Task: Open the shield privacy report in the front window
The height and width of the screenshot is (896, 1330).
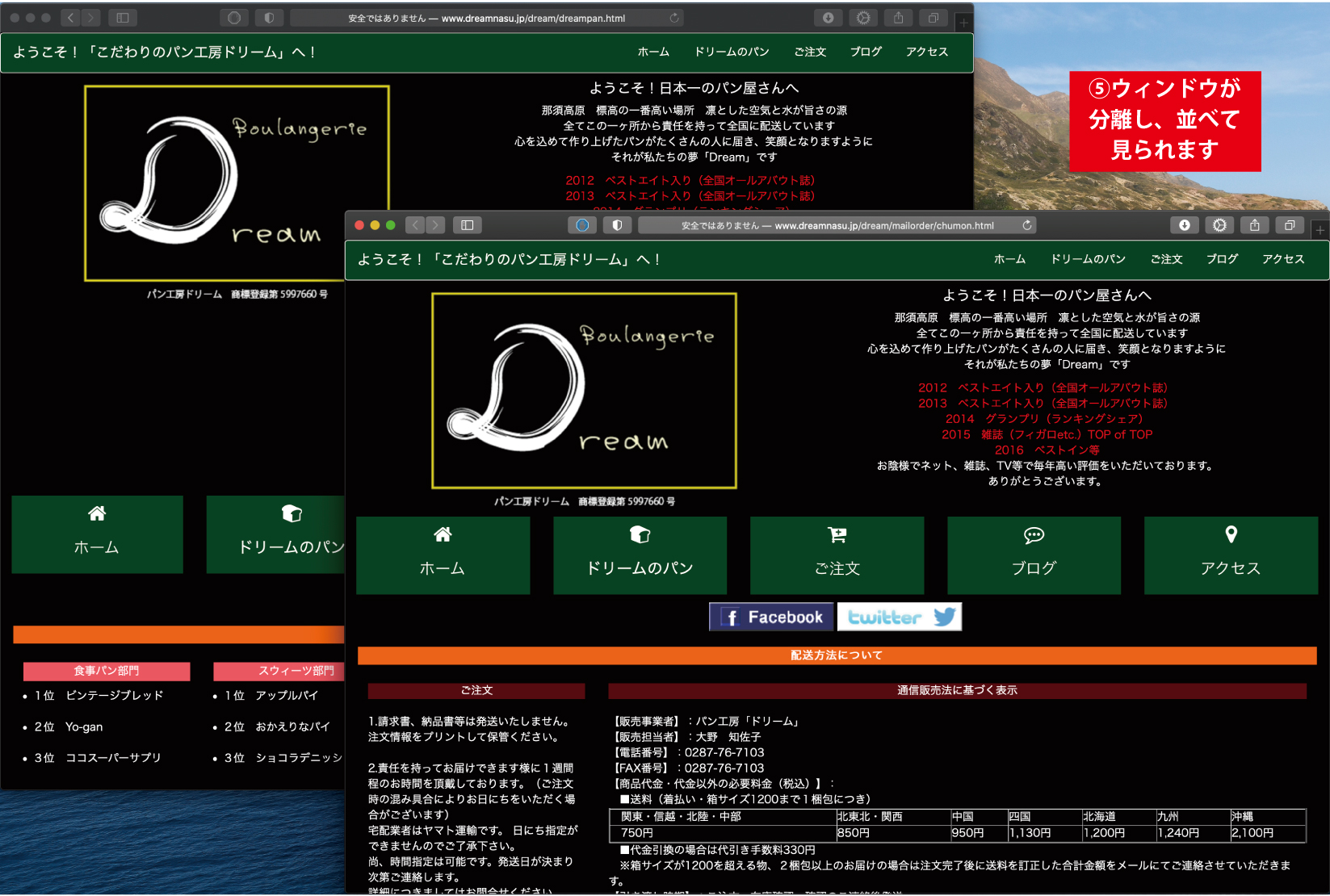Action: (x=617, y=225)
